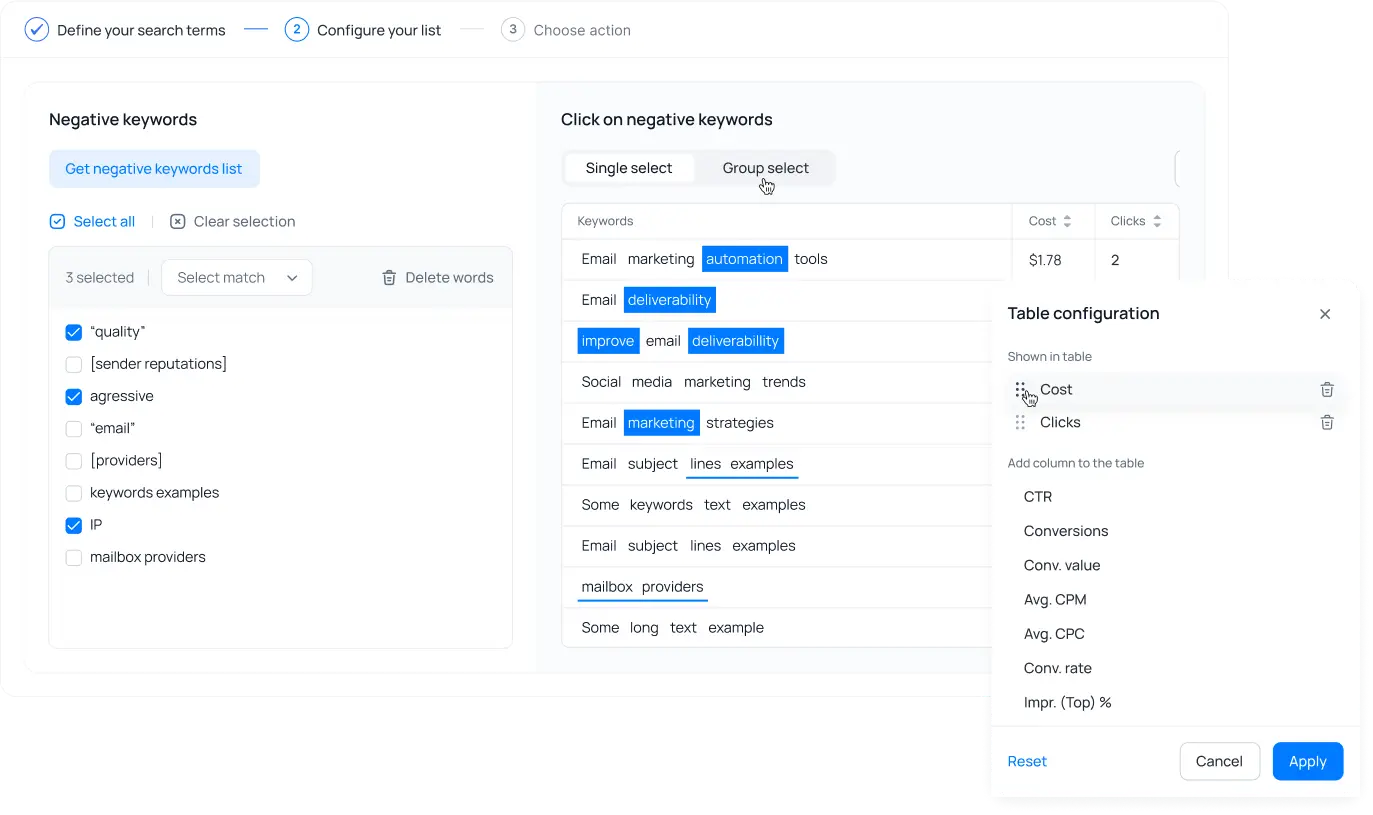Deselect highlighted "marketing" in strategies row
Screen dimensions: 1373x815
click(662, 423)
